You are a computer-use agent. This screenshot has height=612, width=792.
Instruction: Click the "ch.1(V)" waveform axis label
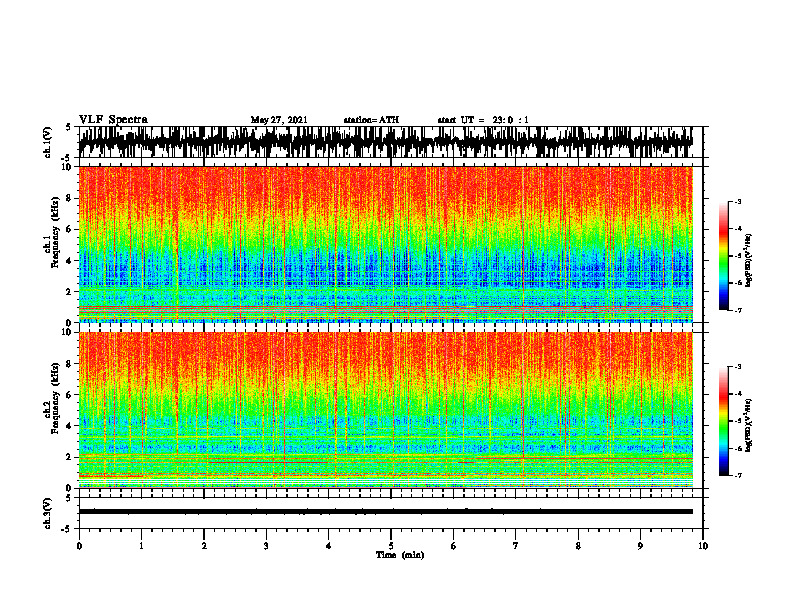(48, 142)
